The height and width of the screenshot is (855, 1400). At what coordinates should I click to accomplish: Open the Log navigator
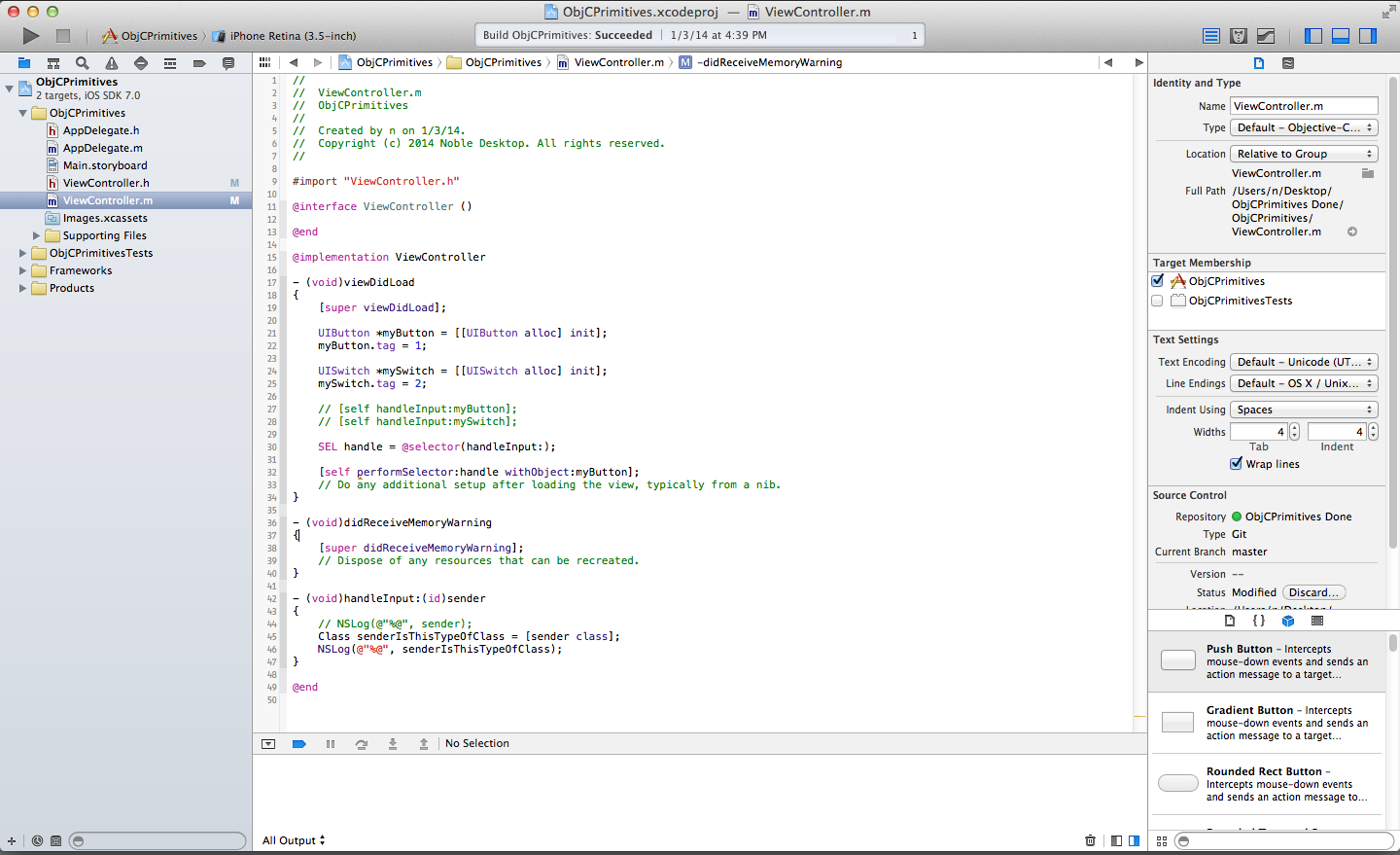point(228,63)
